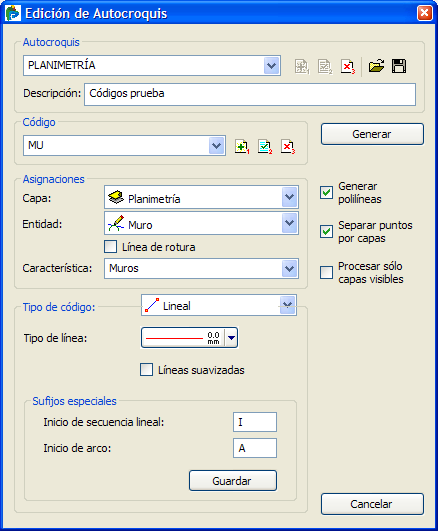Open the Tipo de código Lineal dropdown

(288, 305)
